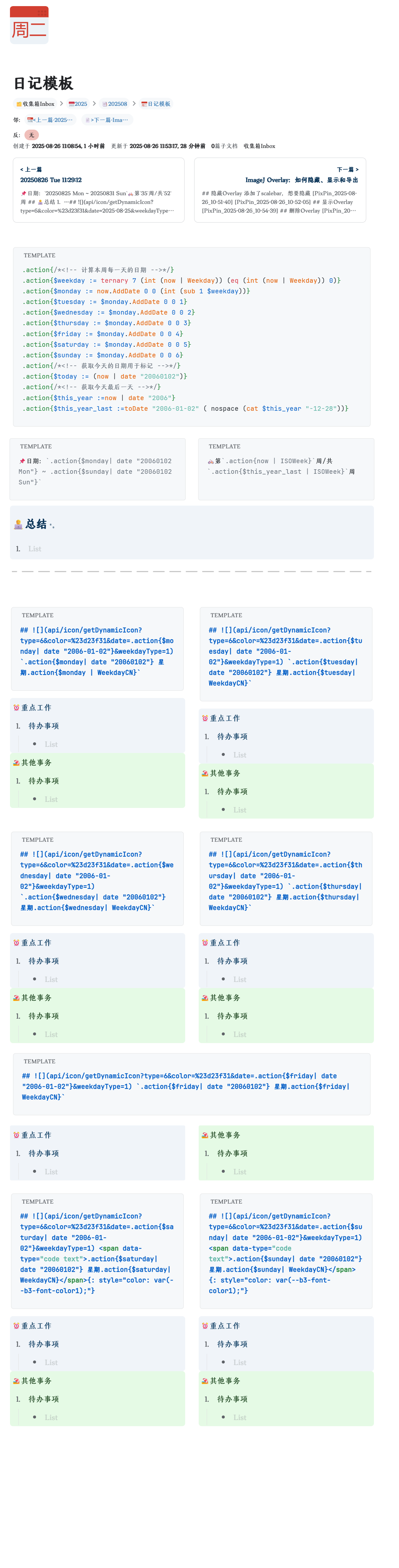399x1568 pixels.
Task: Click the 周二 calendar document icon
Action: (29, 25)
